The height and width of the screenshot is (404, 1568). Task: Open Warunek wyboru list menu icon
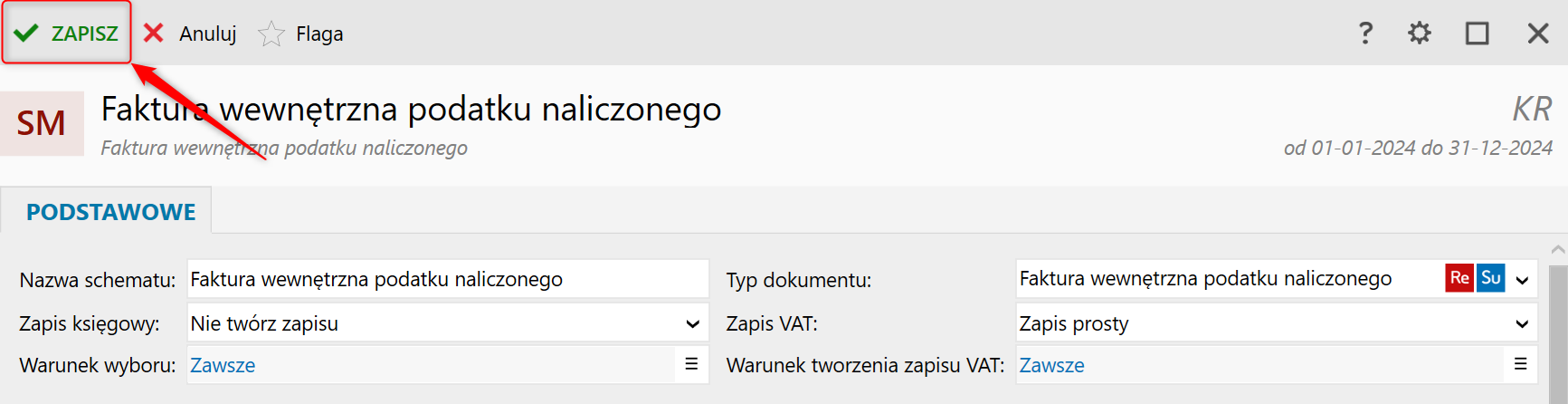[x=691, y=364]
